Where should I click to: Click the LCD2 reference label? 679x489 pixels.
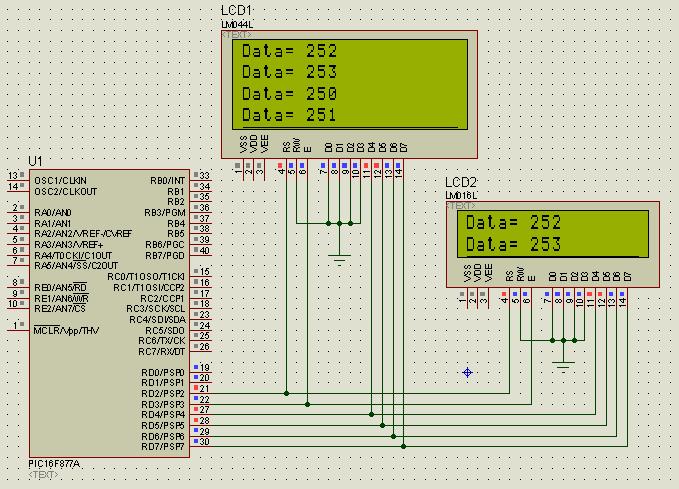[x=460, y=182]
